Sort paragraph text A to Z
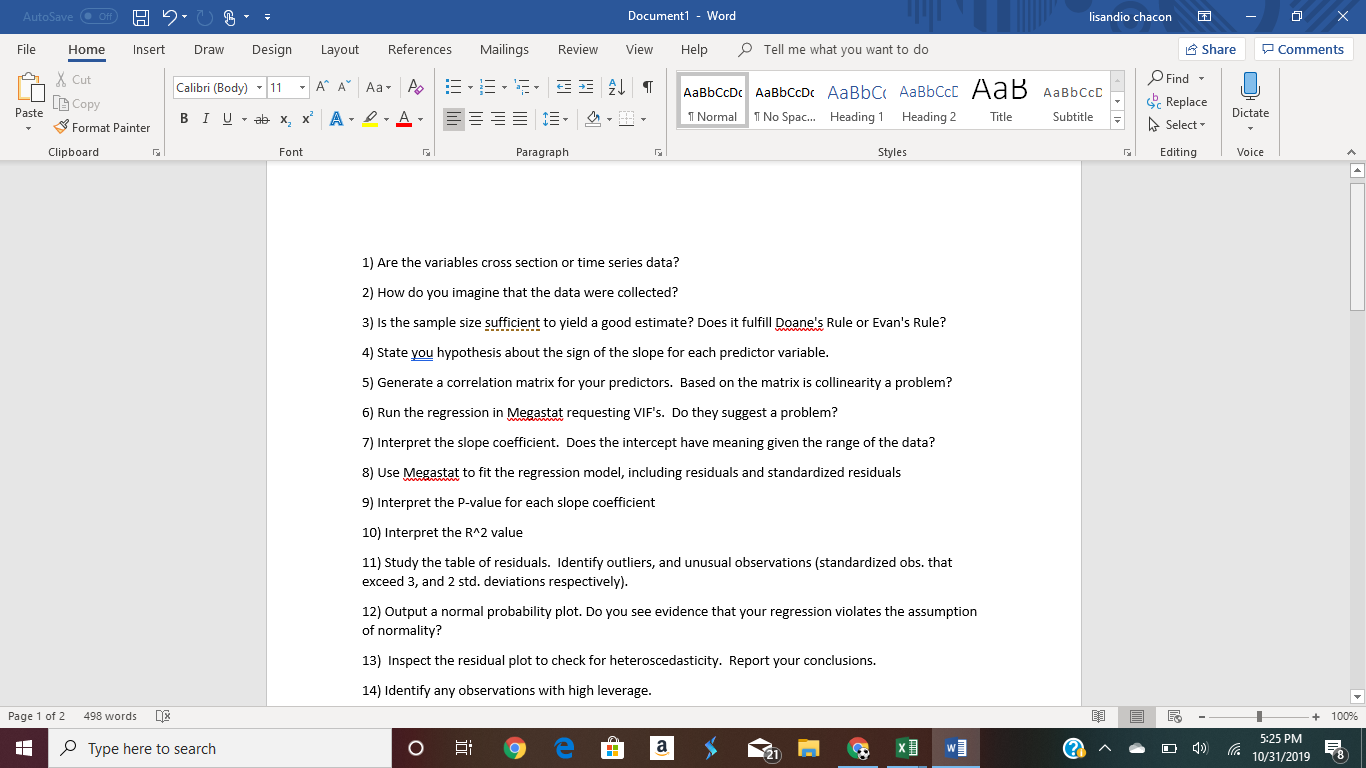Screen dimensions: 1366x768 [x=618, y=88]
